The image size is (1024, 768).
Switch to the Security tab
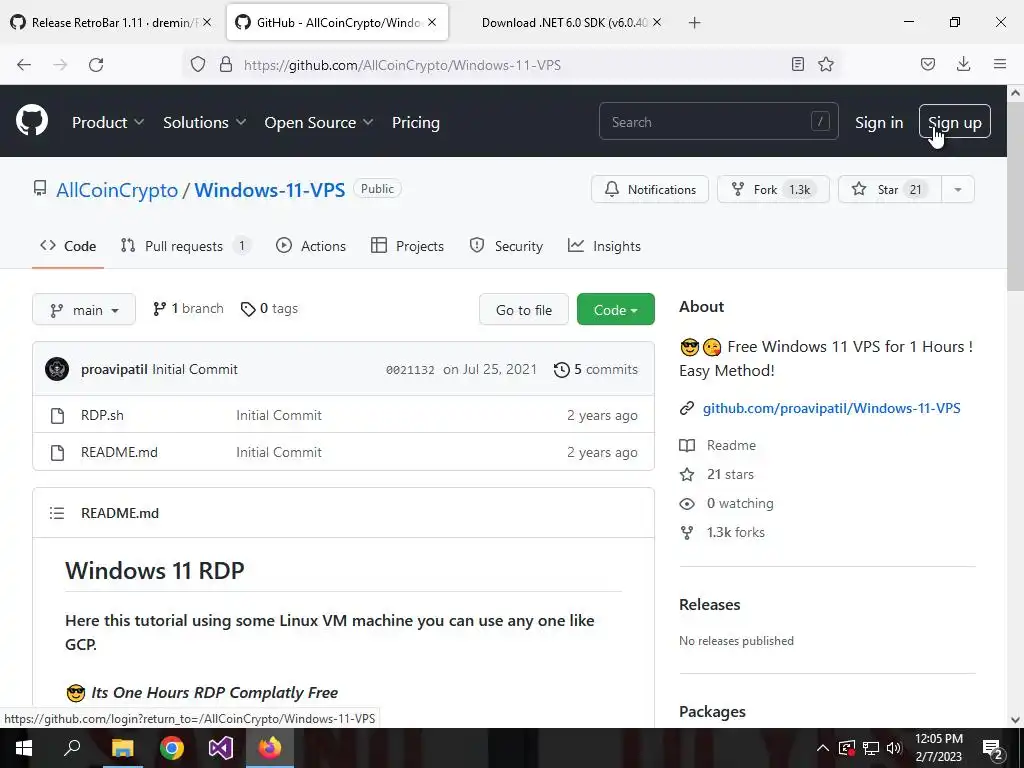point(506,246)
